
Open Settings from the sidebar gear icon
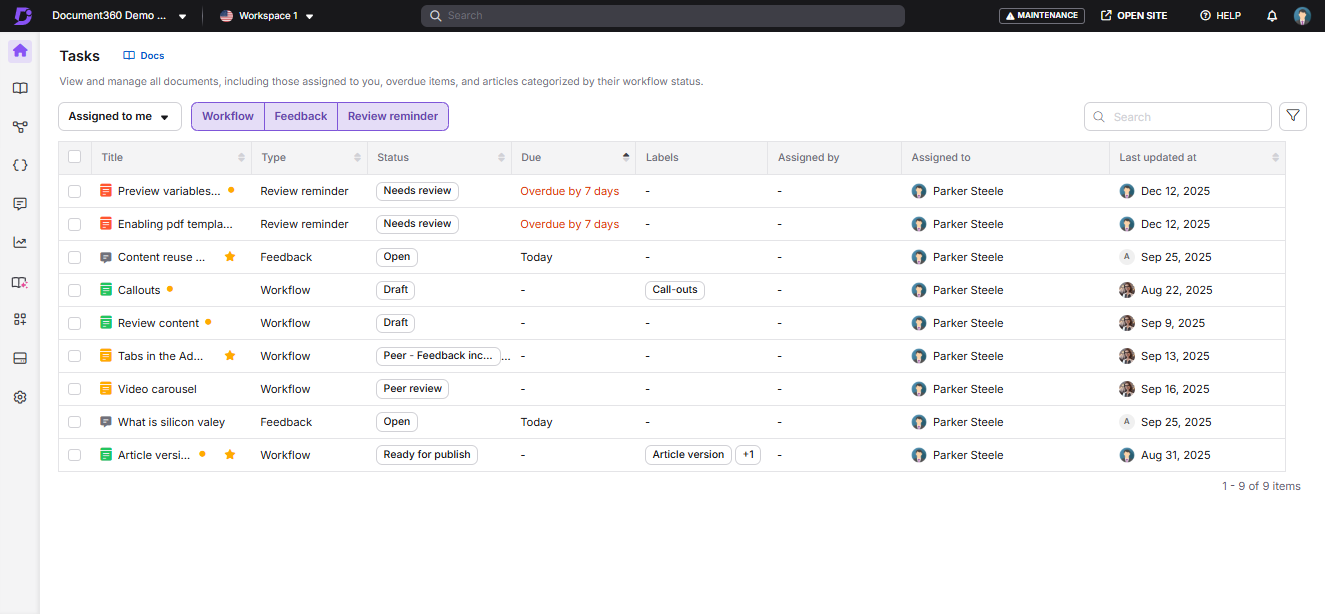(x=19, y=396)
